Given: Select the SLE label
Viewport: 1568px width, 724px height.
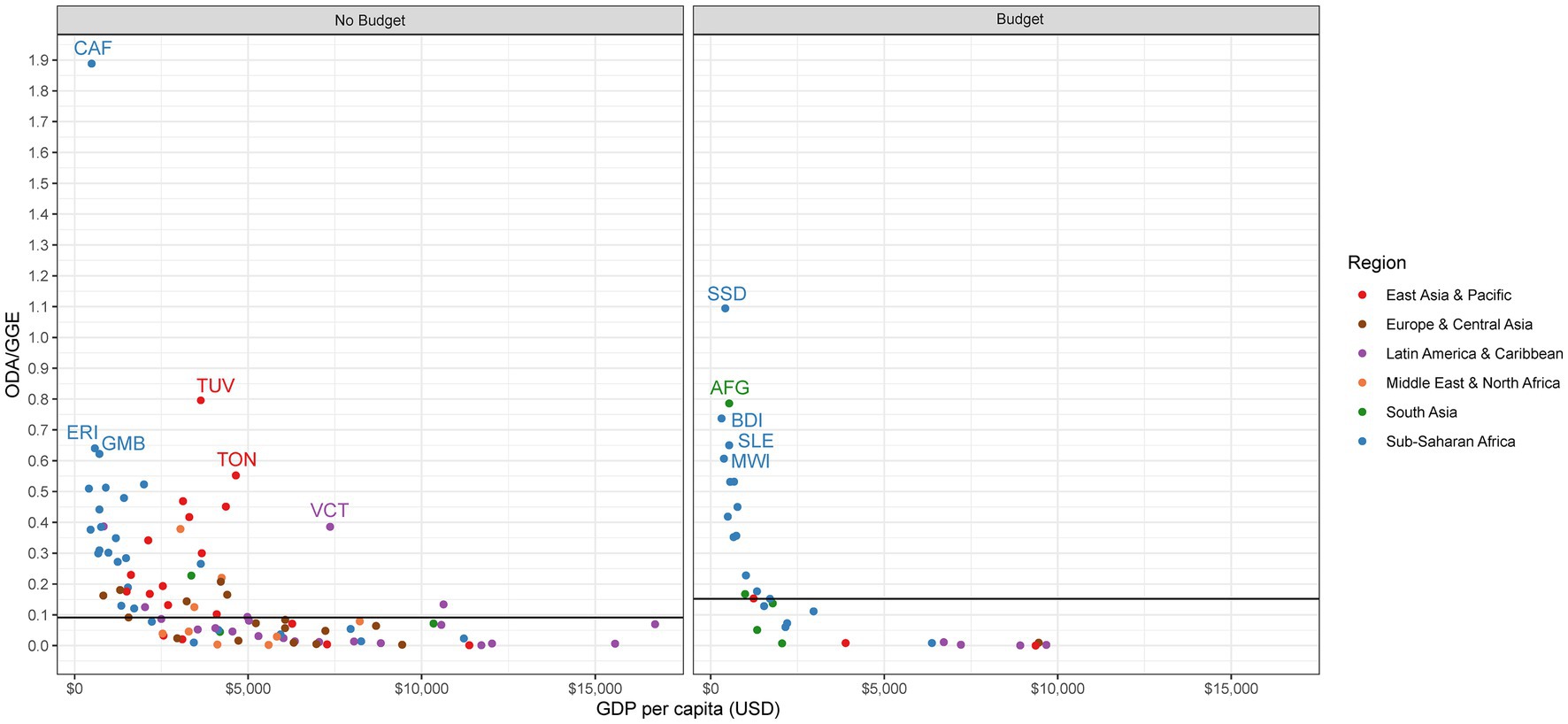Looking at the screenshot, I should (x=756, y=441).
